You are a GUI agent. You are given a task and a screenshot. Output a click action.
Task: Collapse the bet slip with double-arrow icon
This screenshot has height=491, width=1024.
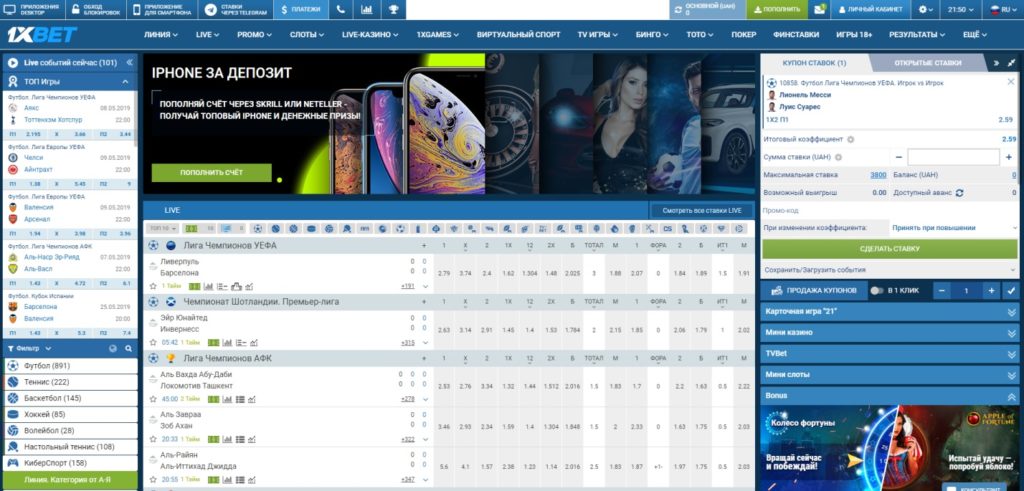997,63
